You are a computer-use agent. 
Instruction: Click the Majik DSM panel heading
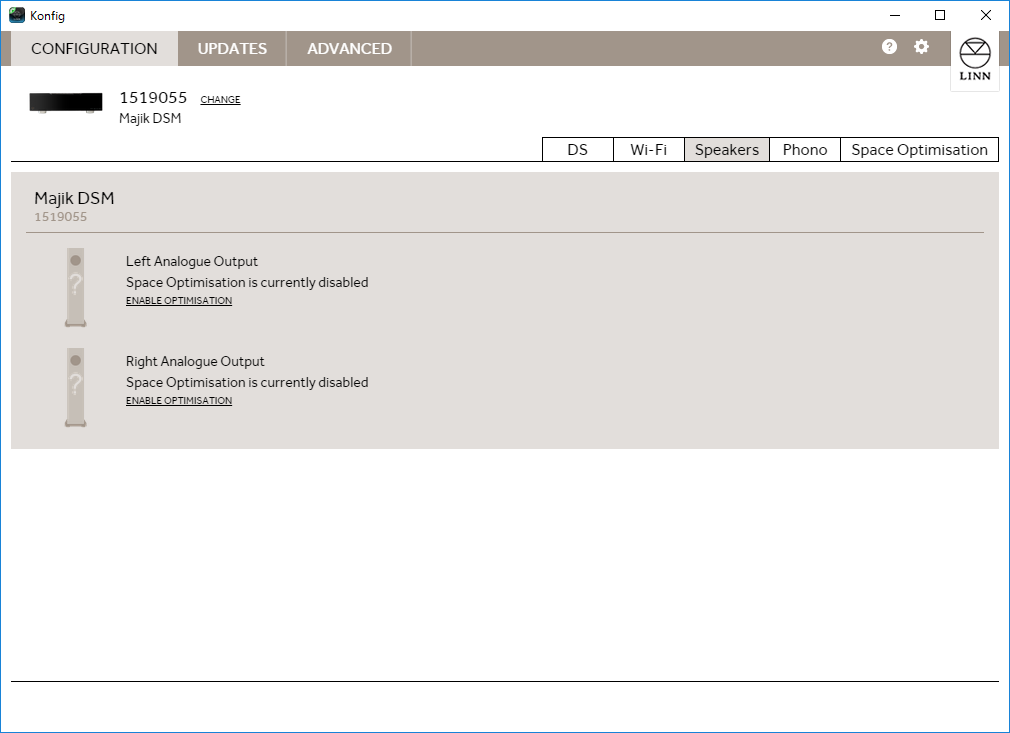(x=74, y=198)
